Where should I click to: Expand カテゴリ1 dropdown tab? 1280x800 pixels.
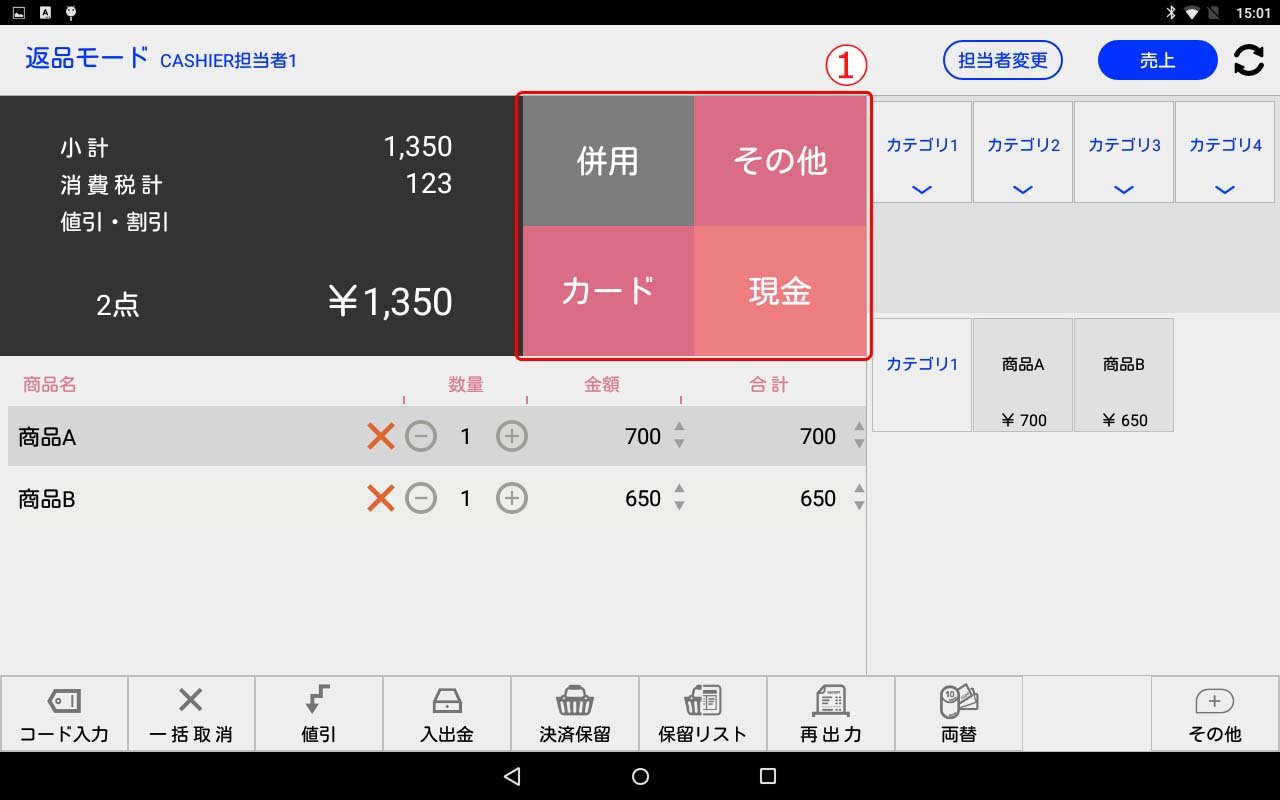[922, 152]
